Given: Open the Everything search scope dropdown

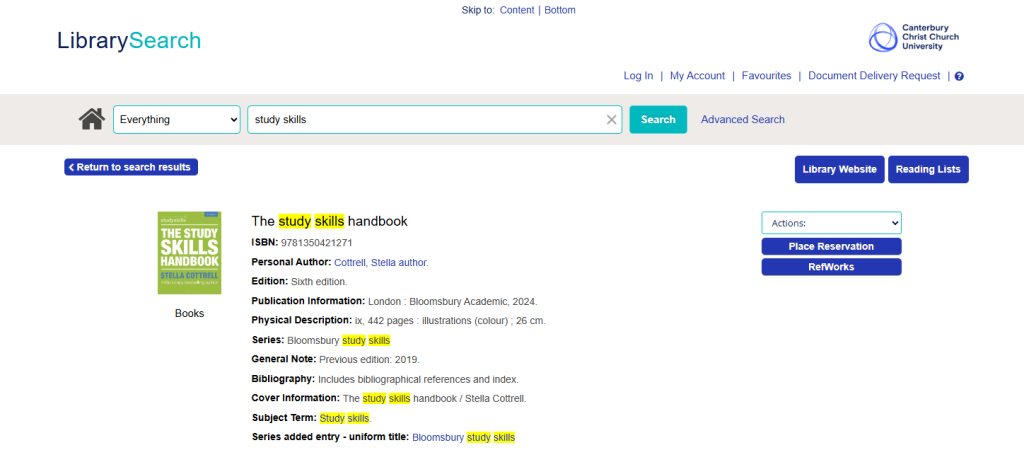Looking at the screenshot, I should tap(177, 120).
